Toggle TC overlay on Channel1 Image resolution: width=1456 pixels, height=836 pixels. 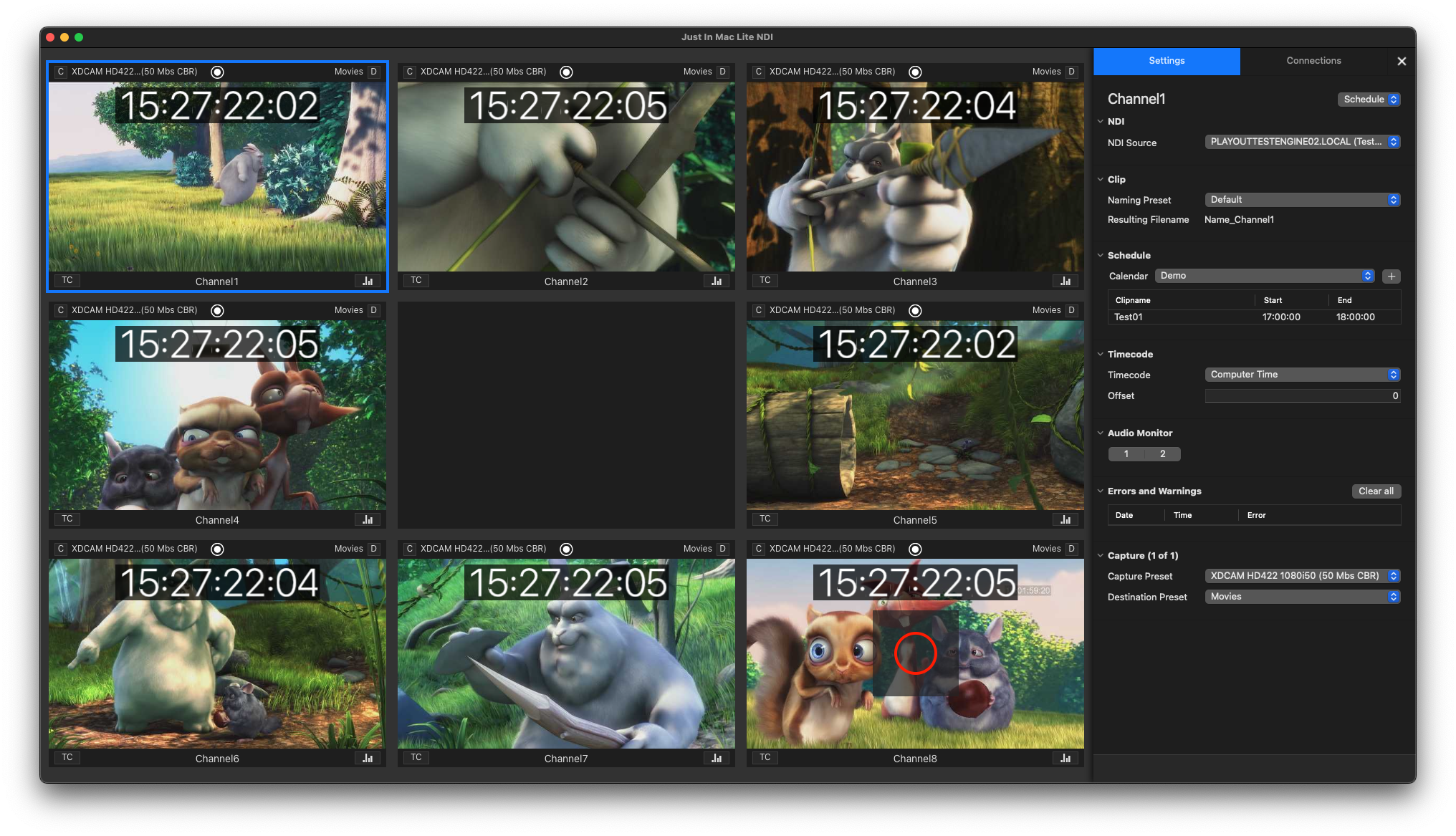[67, 280]
